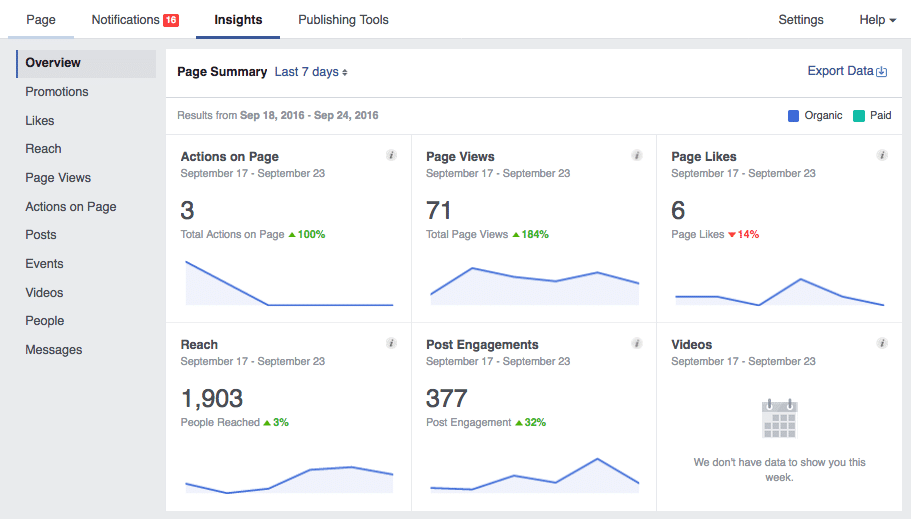Image resolution: width=911 pixels, height=519 pixels.
Task: Open Promotions in the sidebar
Action: pos(56,92)
